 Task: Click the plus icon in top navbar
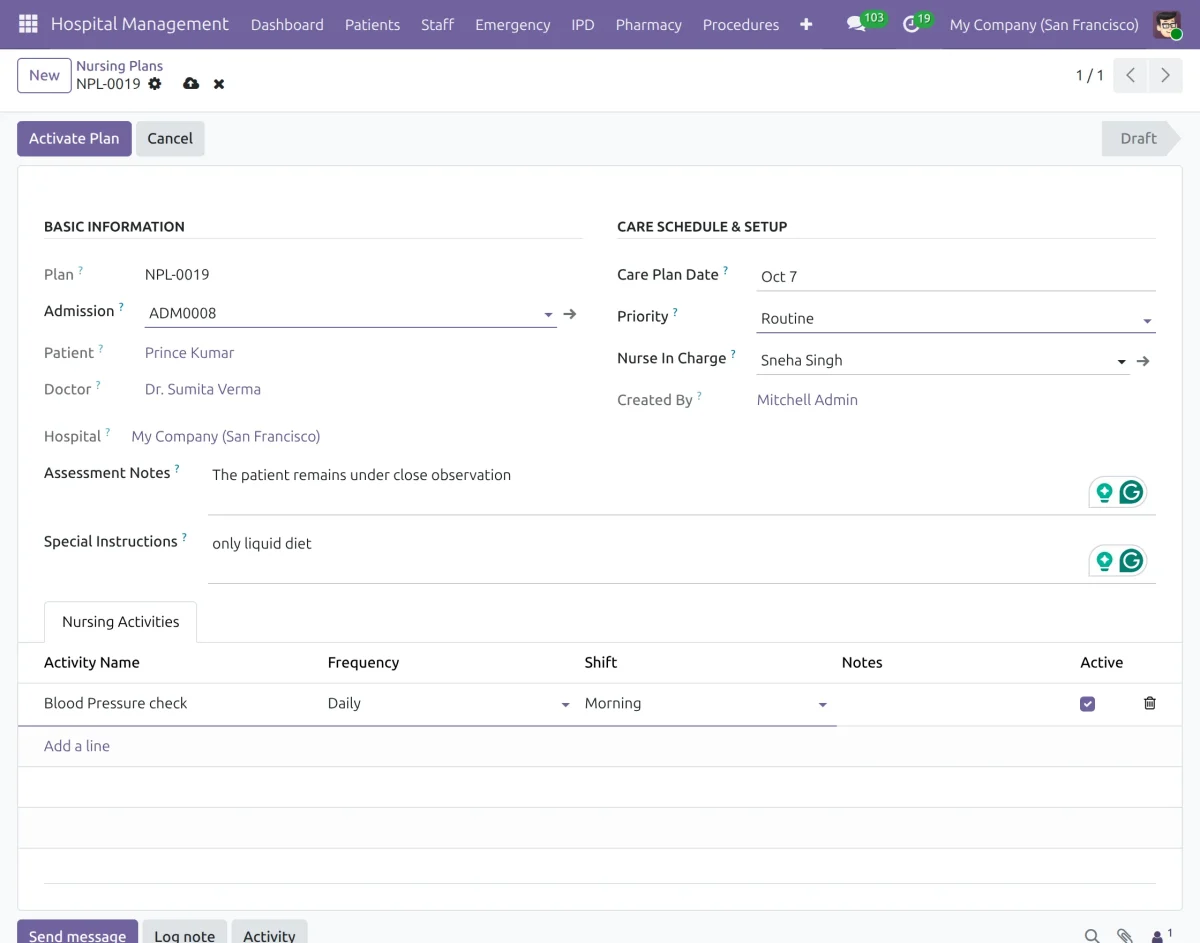(x=806, y=24)
